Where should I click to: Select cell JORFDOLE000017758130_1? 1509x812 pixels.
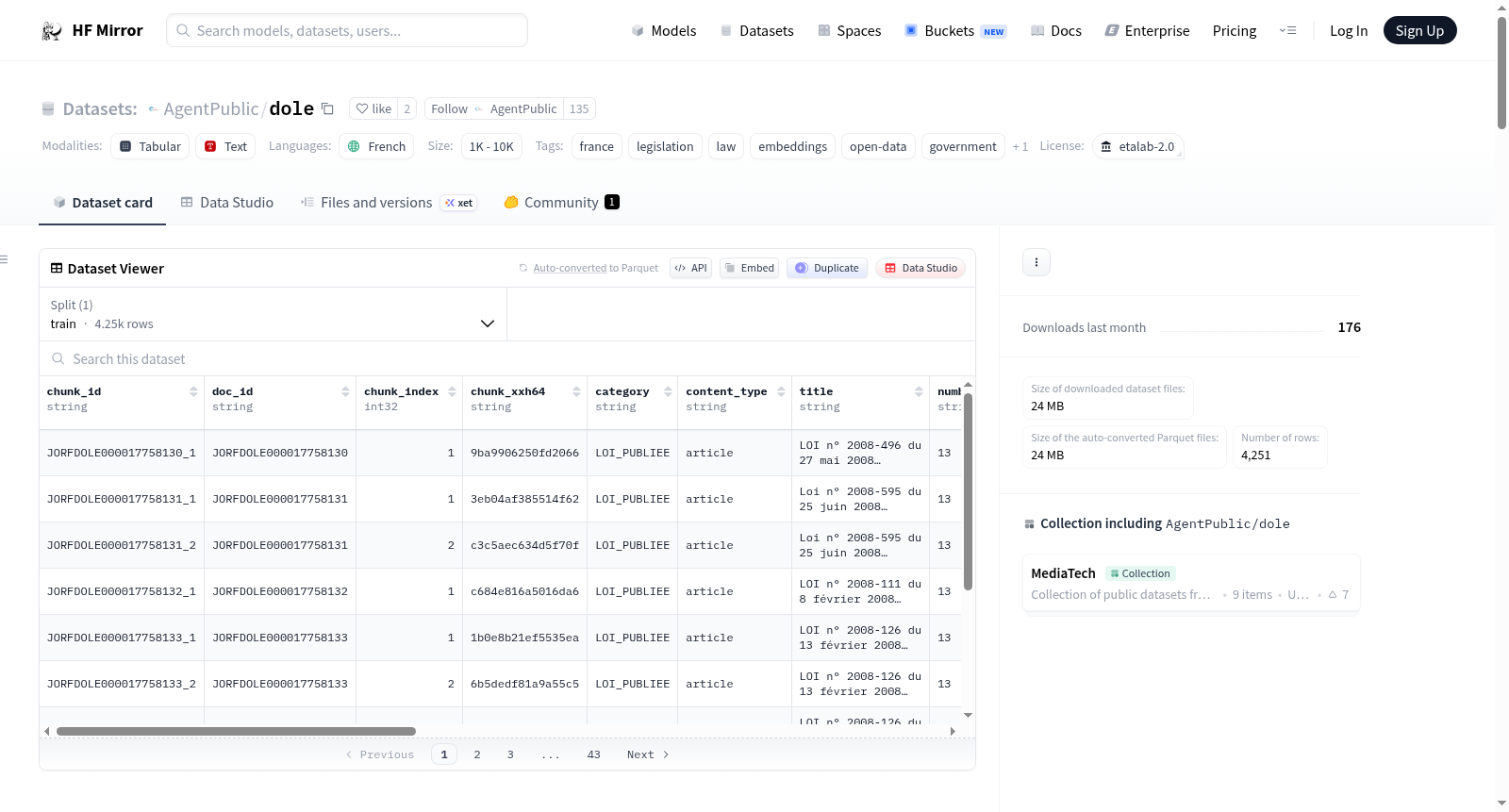pyautogui.click(x=122, y=453)
